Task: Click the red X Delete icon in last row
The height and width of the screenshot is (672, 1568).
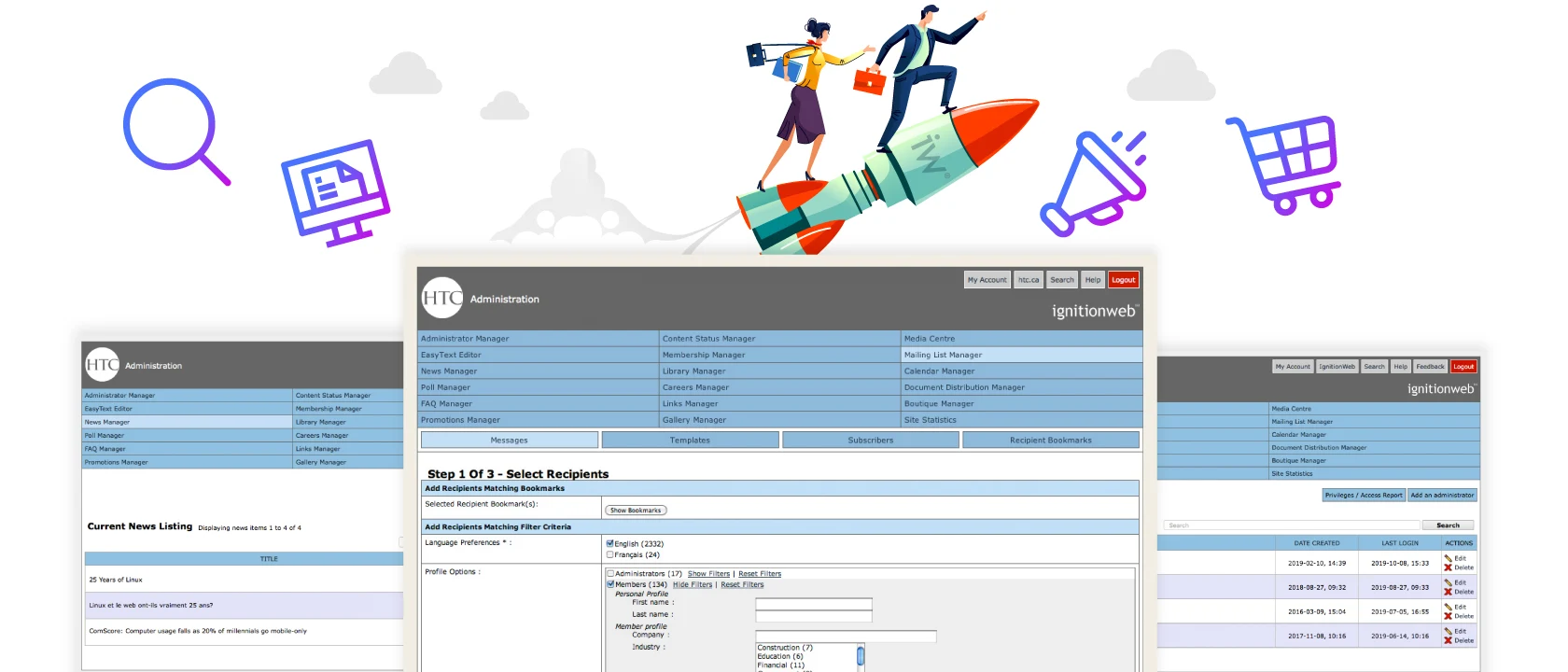Action: (1449, 641)
